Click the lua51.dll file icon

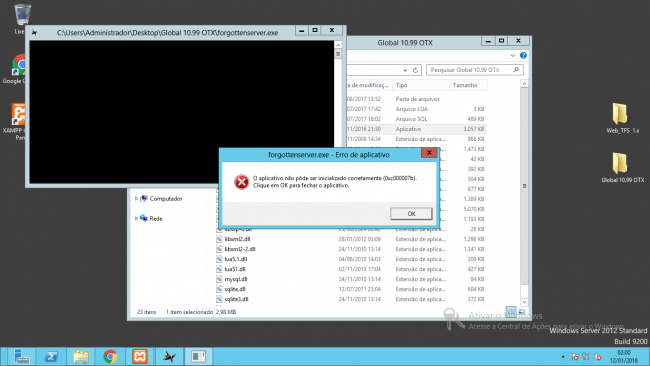219,269
